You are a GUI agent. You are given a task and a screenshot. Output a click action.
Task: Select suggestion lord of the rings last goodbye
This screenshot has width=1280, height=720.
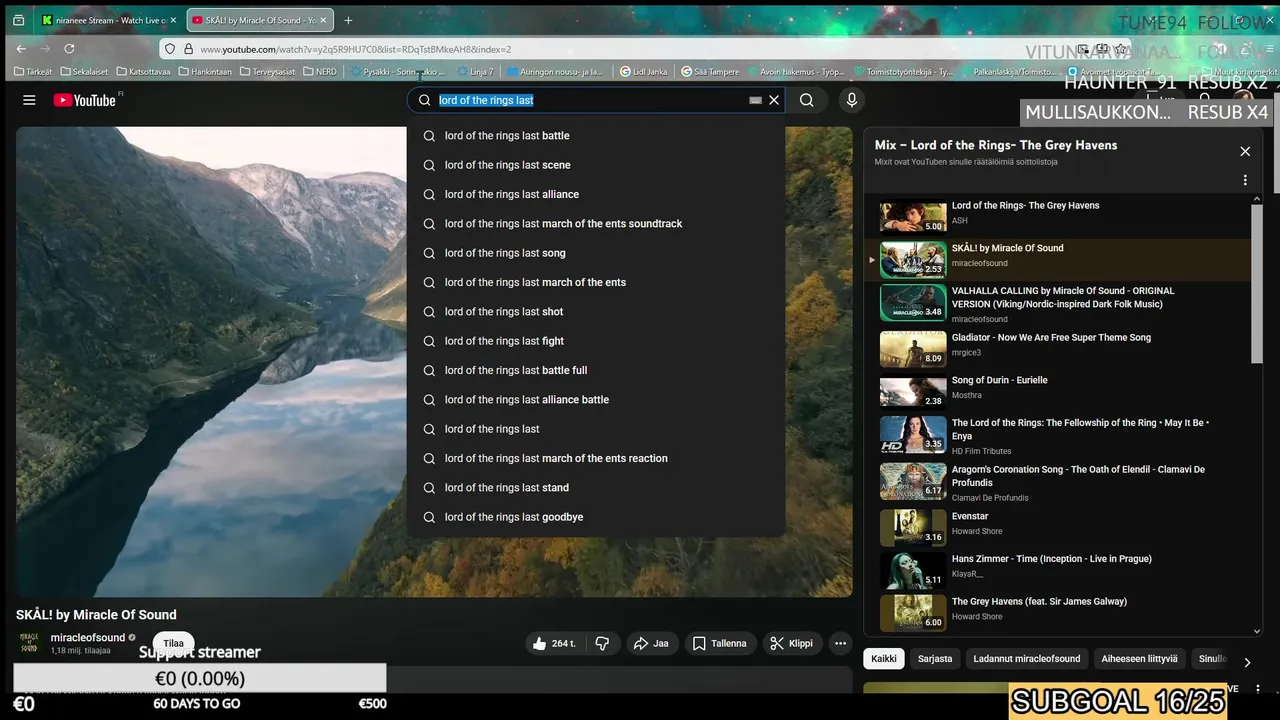click(x=595, y=517)
